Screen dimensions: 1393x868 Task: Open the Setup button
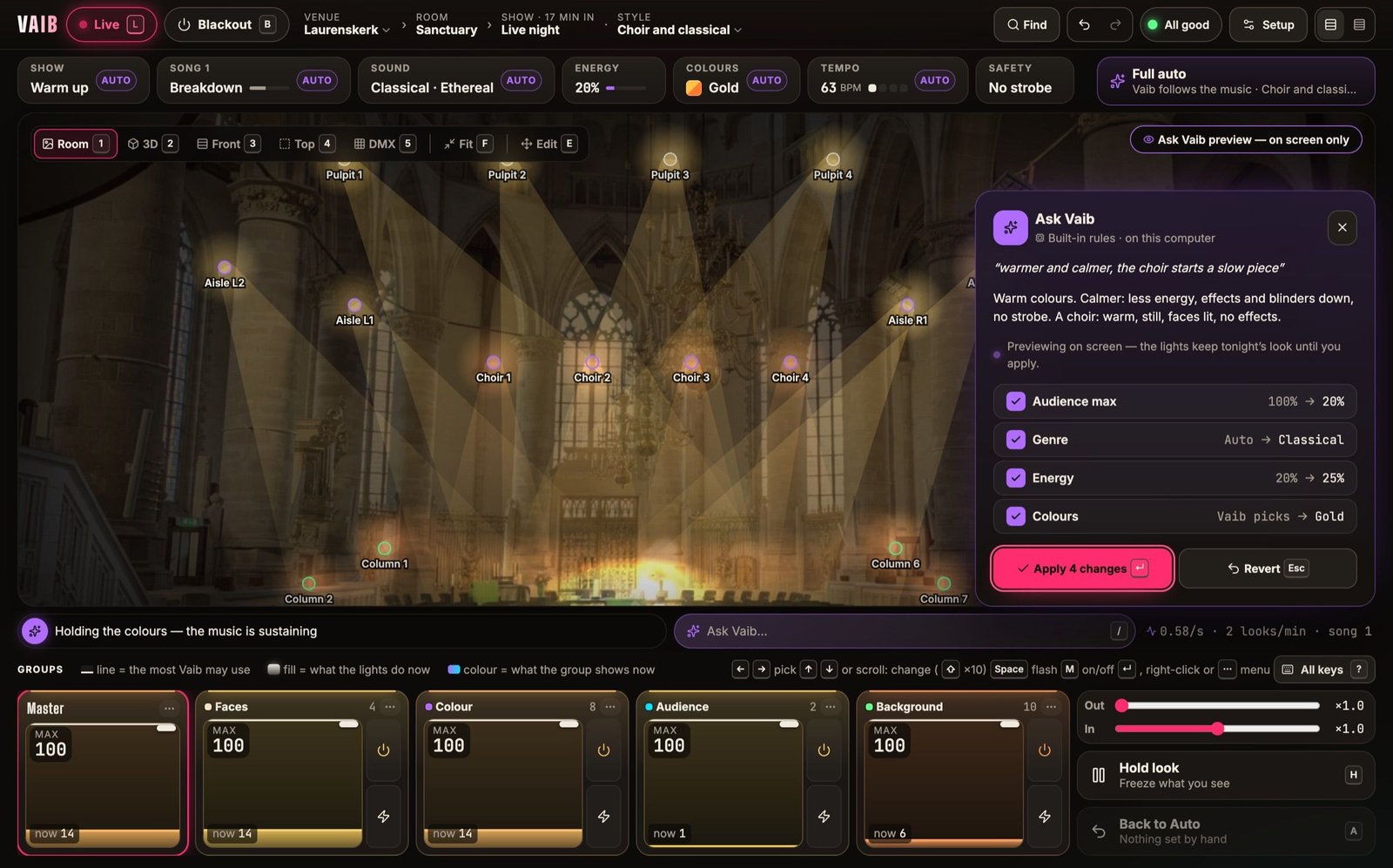pos(1269,24)
